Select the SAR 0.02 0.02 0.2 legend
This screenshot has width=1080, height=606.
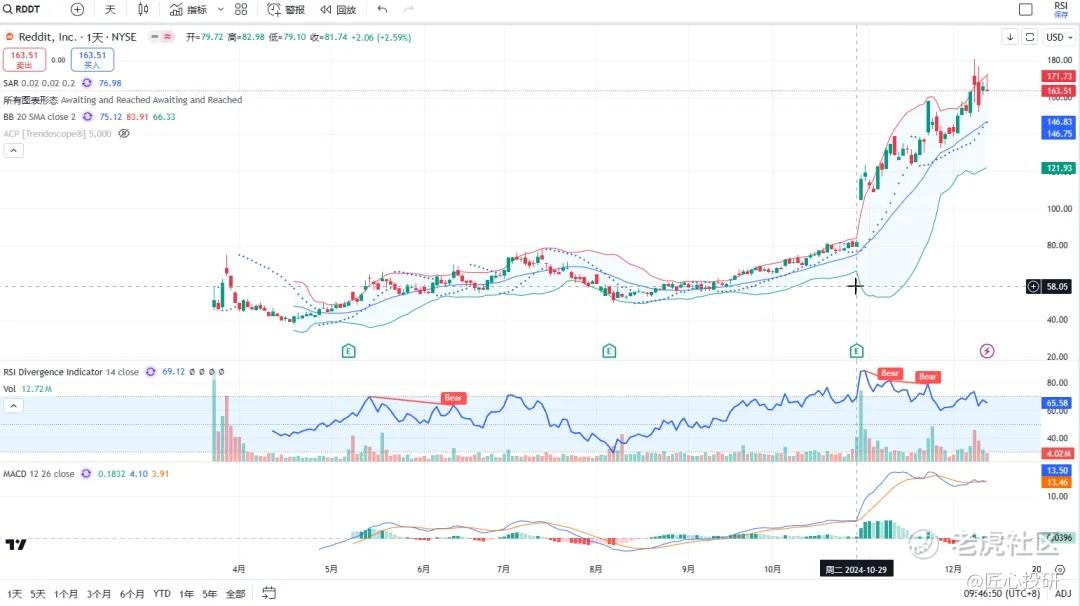[39, 83]
